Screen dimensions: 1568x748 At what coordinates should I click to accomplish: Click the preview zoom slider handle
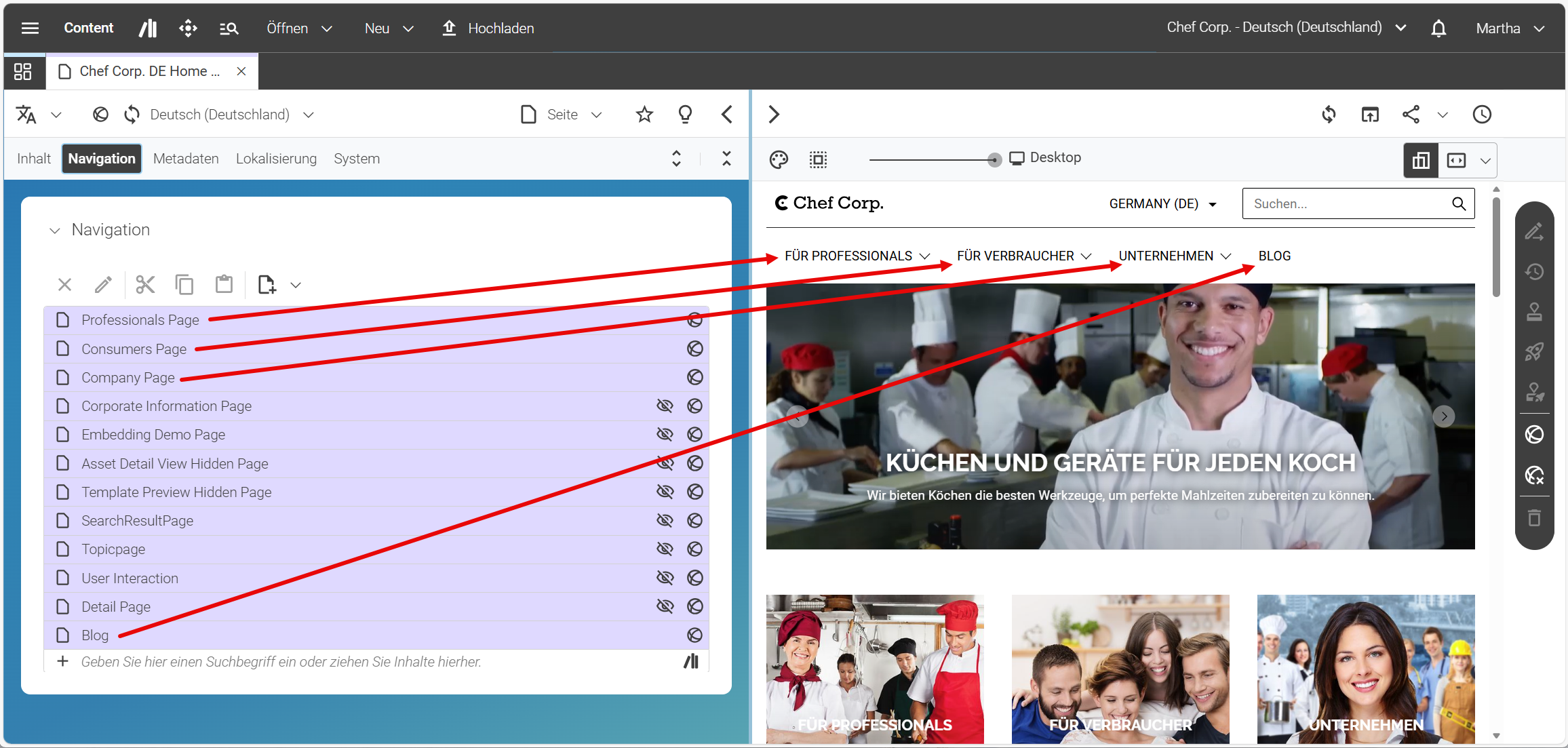click(x=994, y=160)
